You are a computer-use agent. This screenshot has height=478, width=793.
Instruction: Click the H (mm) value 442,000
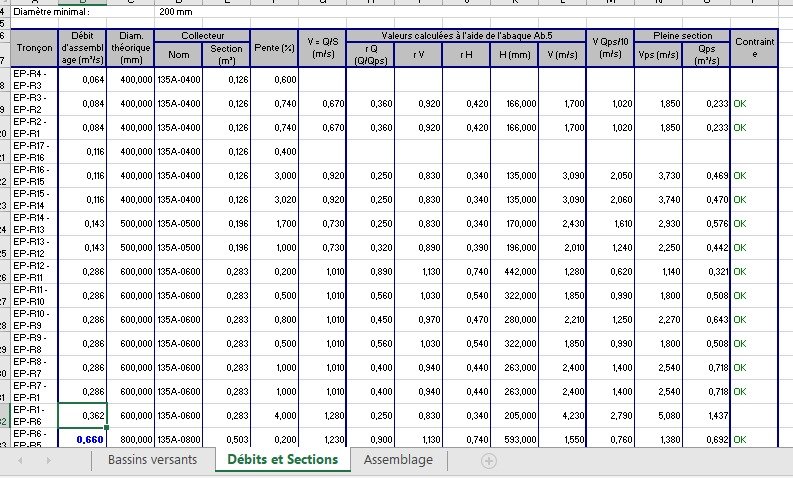[x=514, y=272]
